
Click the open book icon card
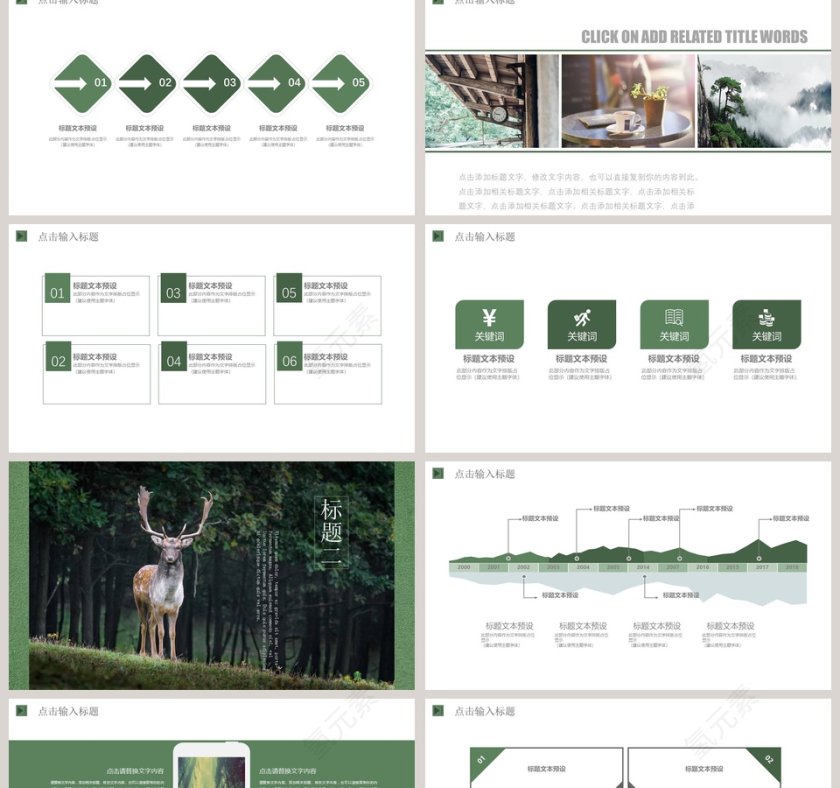click(674, 324)
